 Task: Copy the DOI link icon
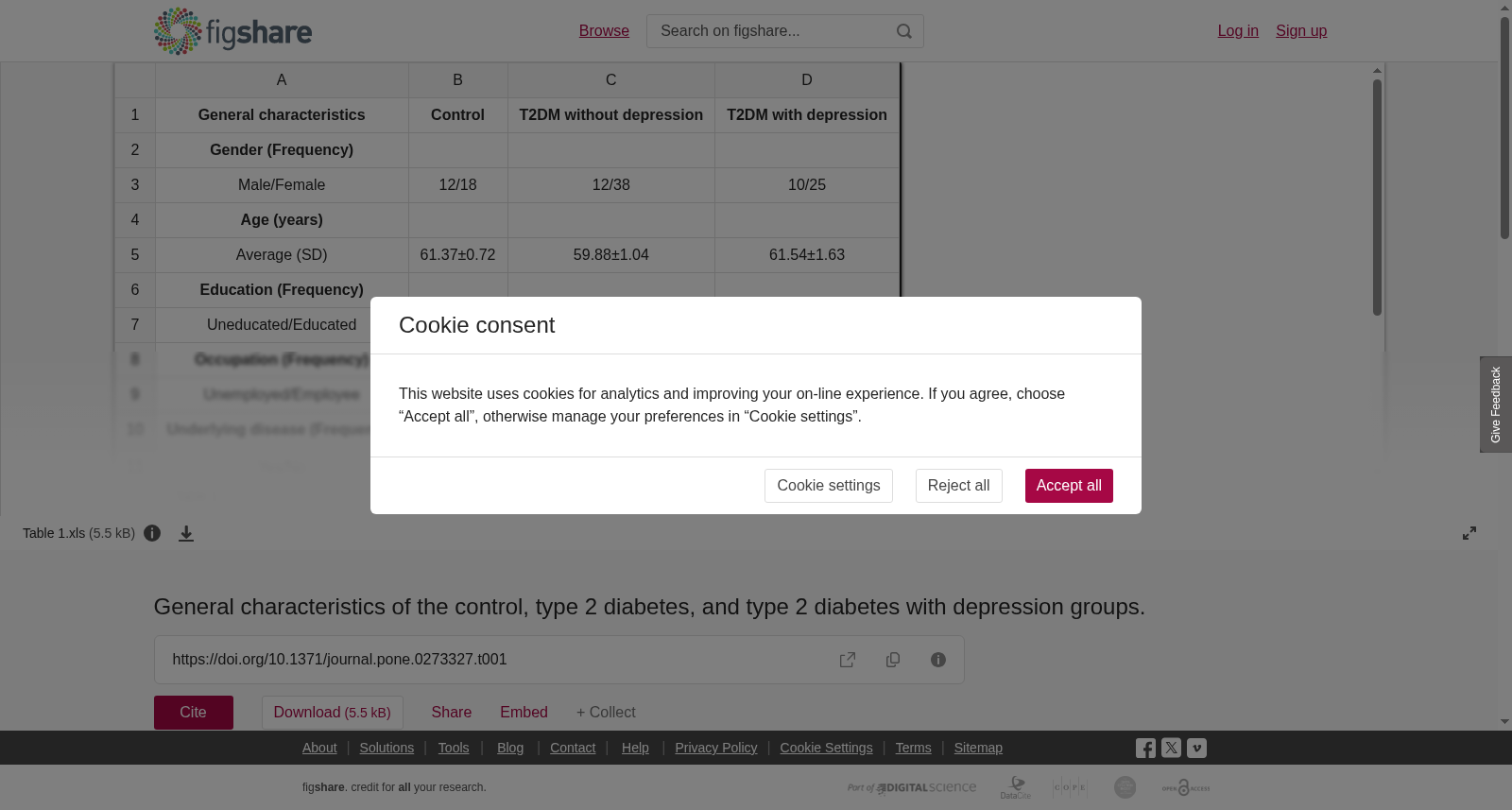point(893,660)
